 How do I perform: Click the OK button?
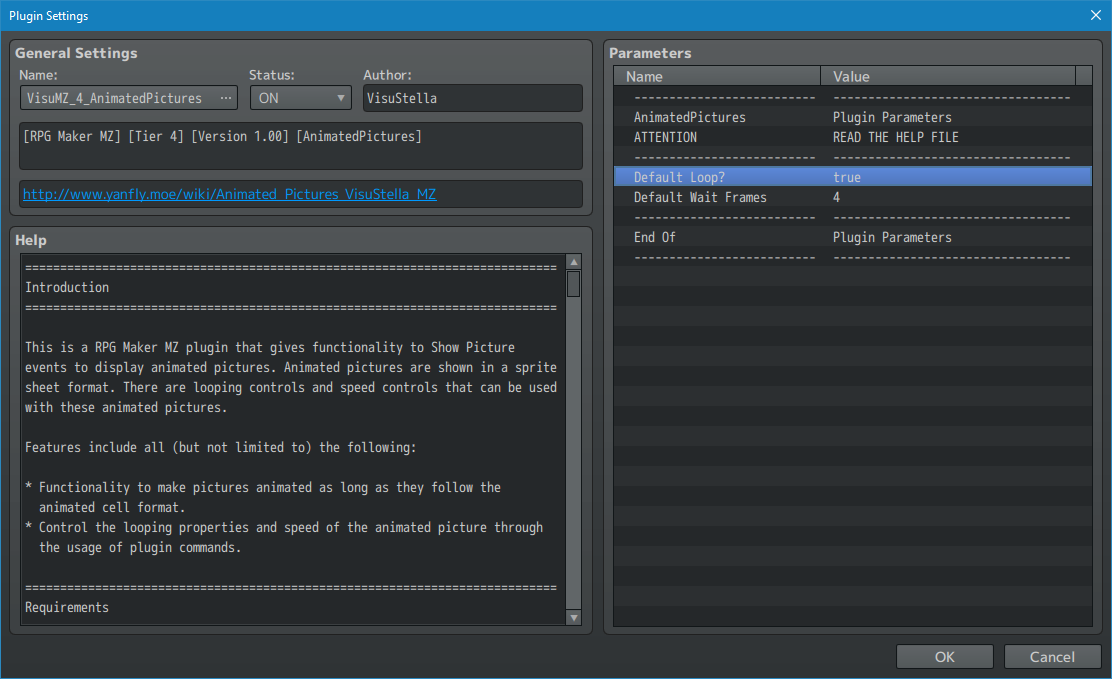(x=944, y=657)
